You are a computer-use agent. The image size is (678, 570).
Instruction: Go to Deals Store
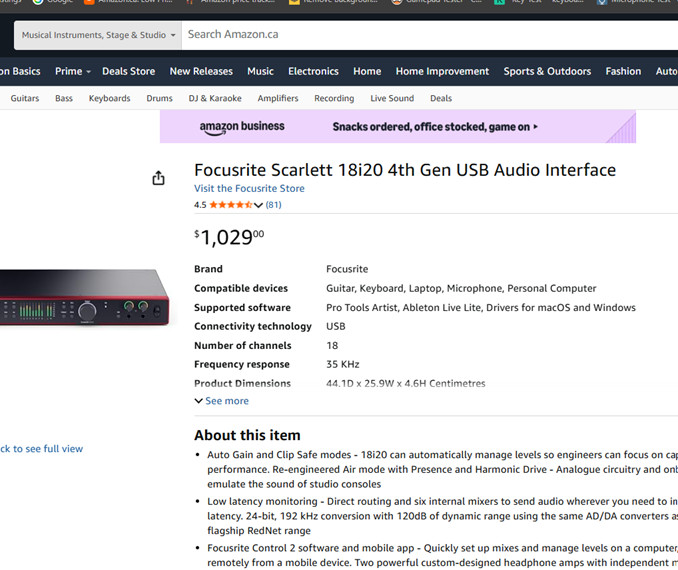128,71
